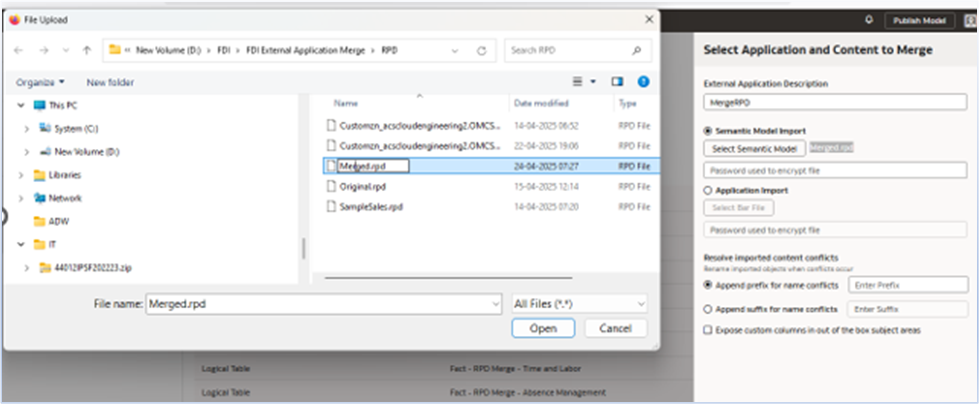Click semantic model password field
Image resolution: width=979 pixels, height=404 pixels.
point(835,170)
